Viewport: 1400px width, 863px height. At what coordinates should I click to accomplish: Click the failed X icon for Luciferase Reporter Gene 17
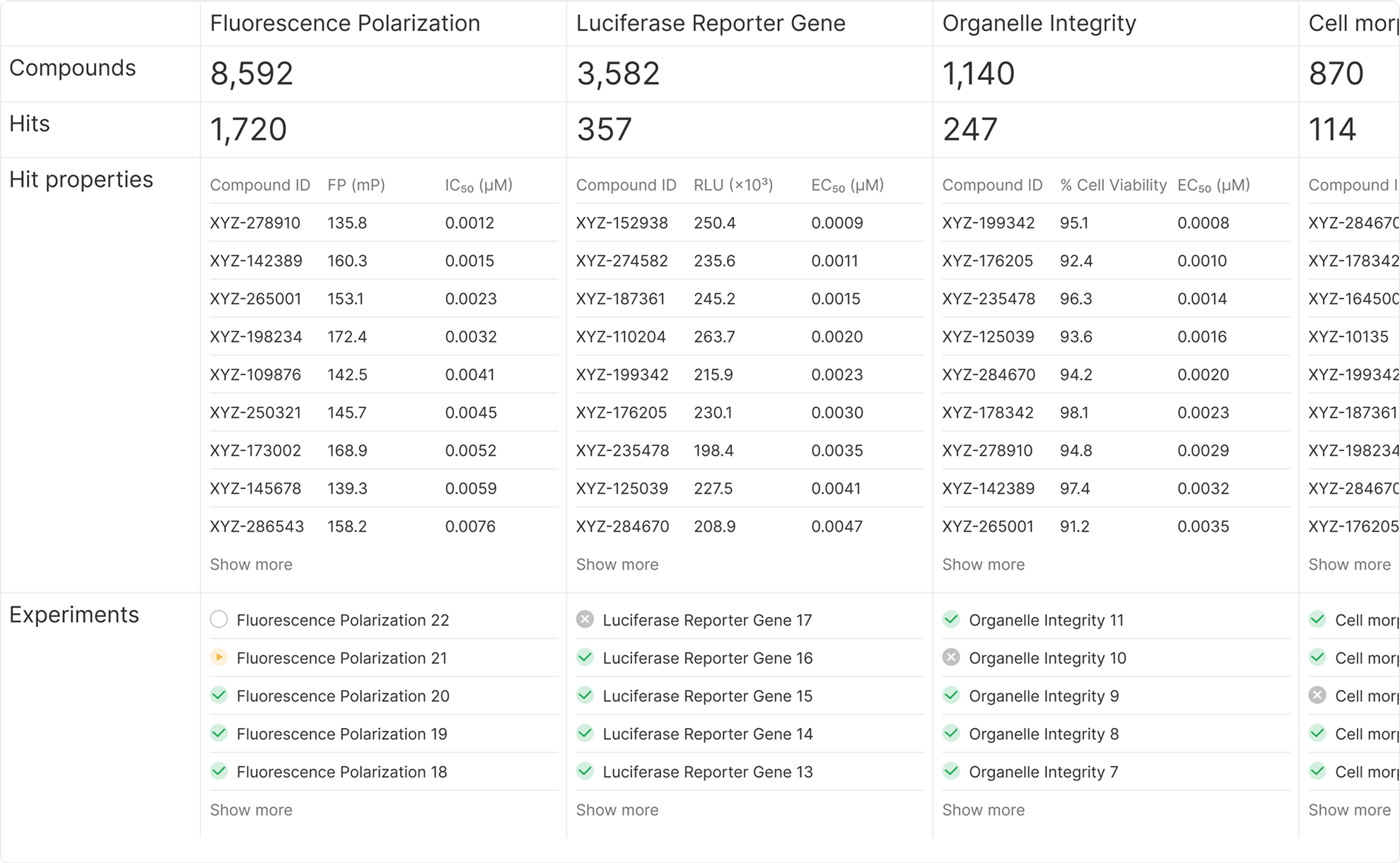[585, 620]
